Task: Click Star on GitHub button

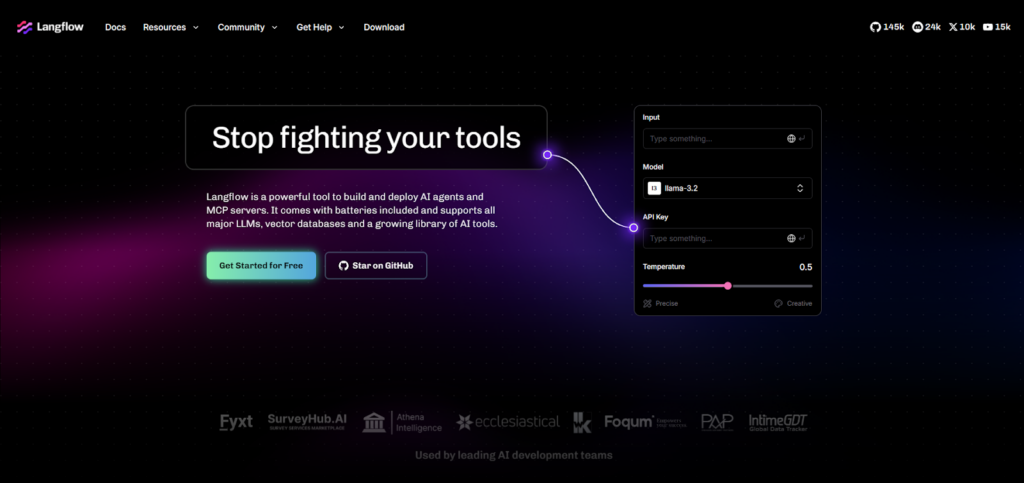Action: (376, 266)
